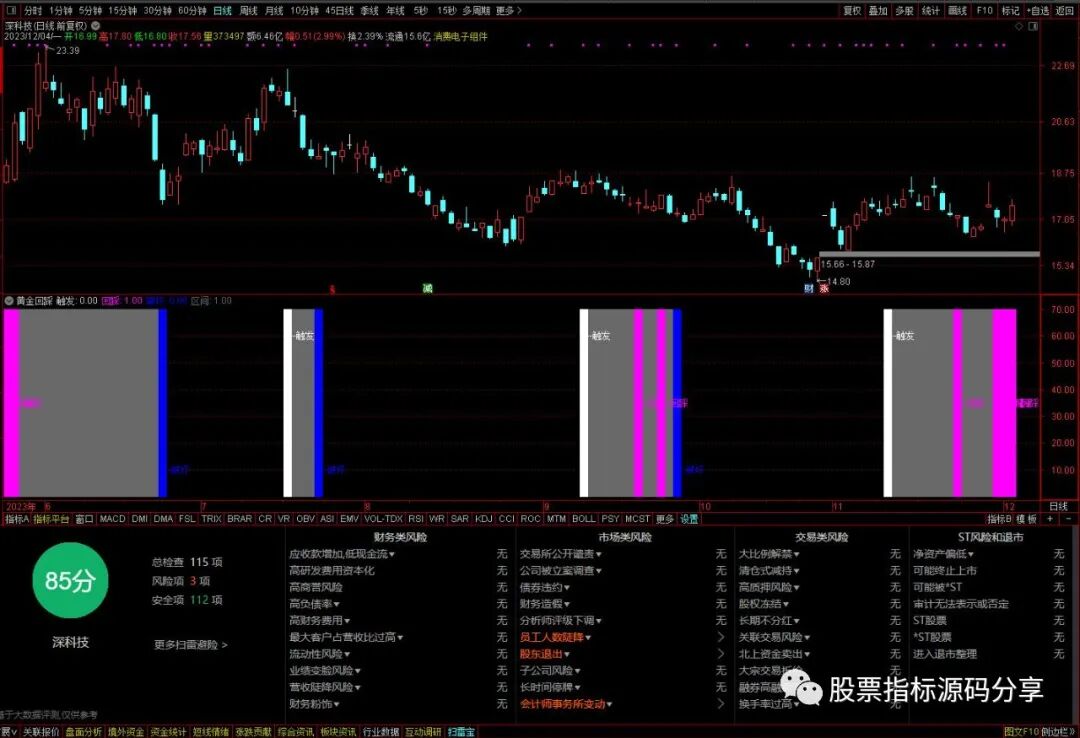This screenshot has width=1080, height=738.
Task: Click the green 85分 score circle
Action: click(x=70, y=580)
